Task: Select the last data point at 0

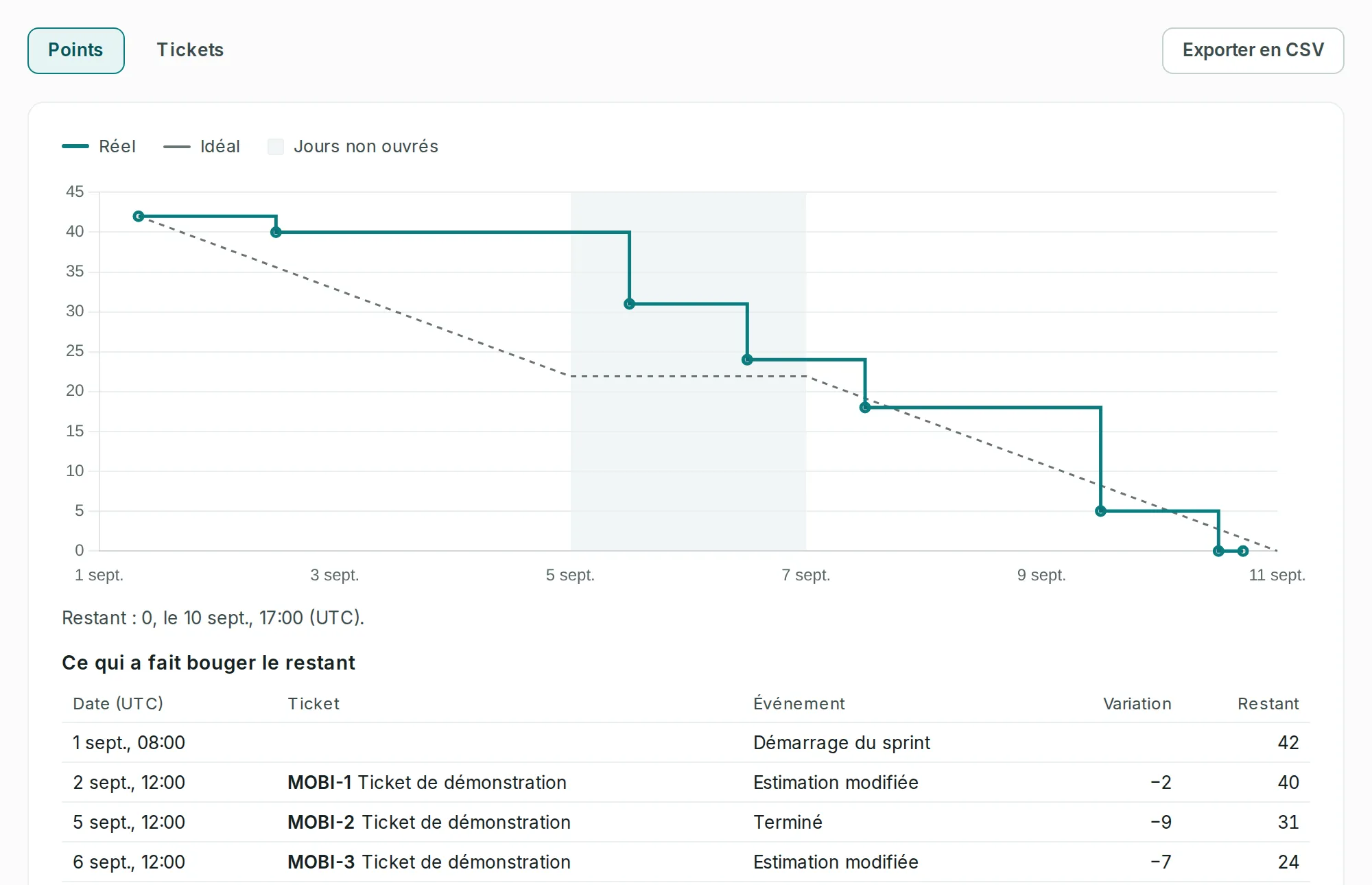Action: click(x=1243, y=551)
